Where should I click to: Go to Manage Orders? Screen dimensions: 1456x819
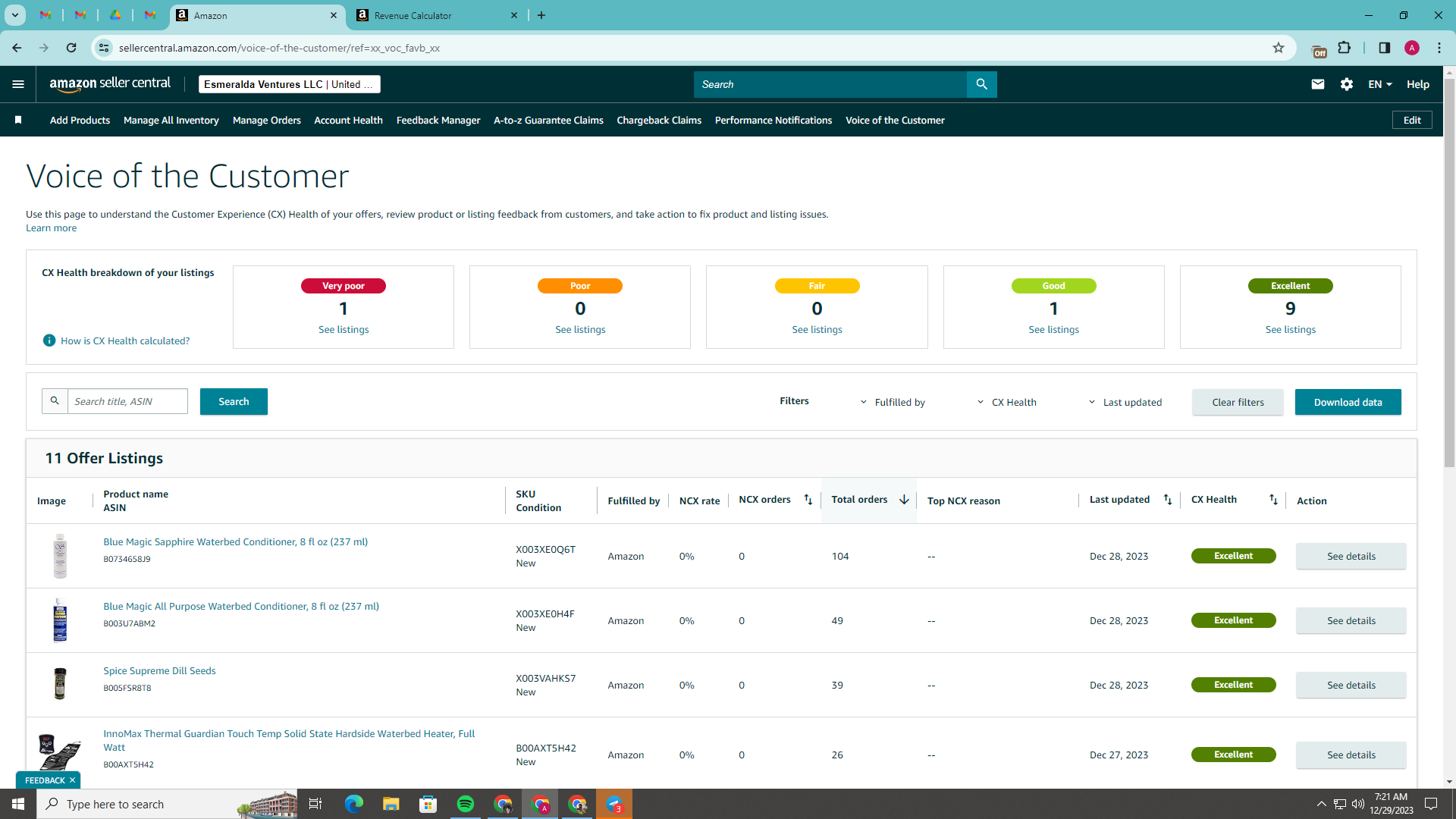pos(267,120)
